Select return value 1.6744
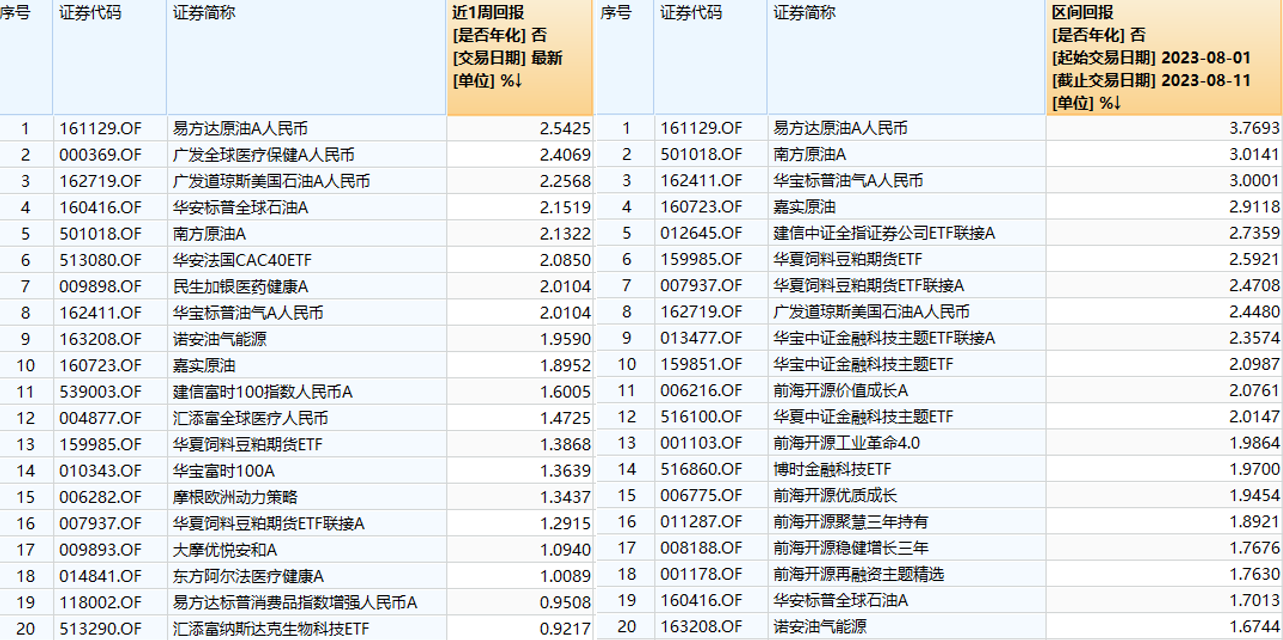1283x640 pixels. pos(1253,626)
